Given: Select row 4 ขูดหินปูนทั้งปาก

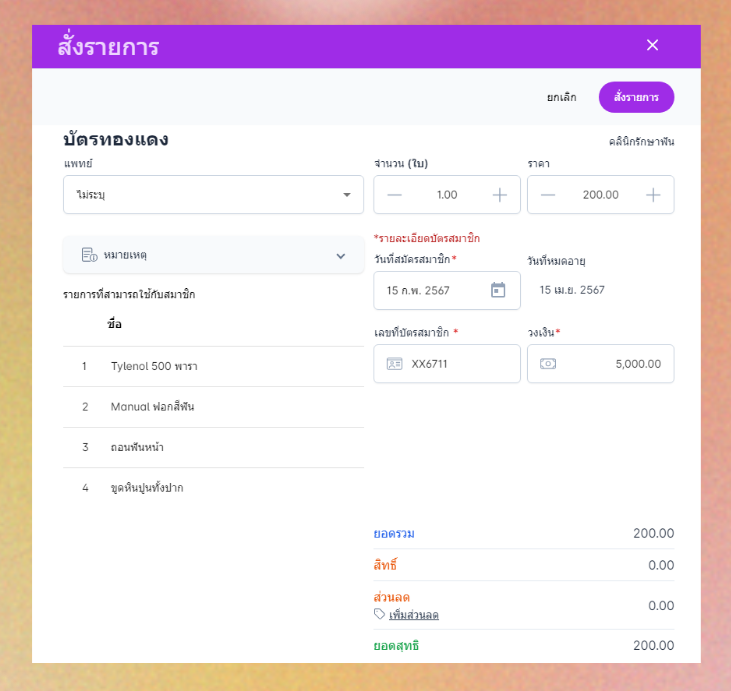Looking at the screenshot, I should (214, 488).
